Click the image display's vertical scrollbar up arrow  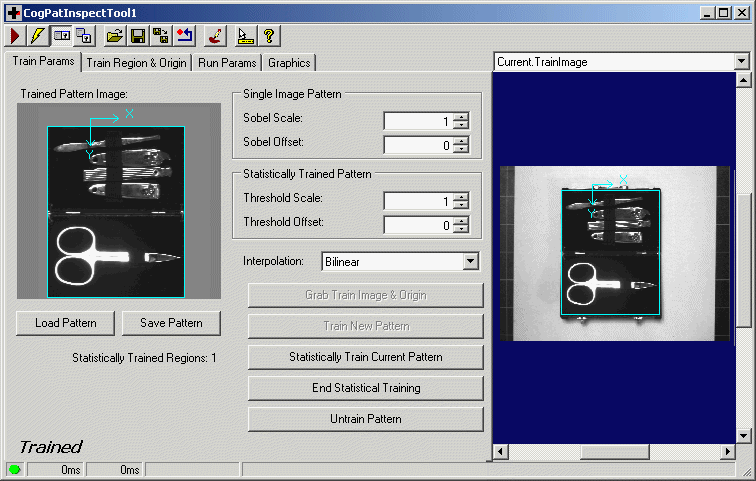click(743, 80)
